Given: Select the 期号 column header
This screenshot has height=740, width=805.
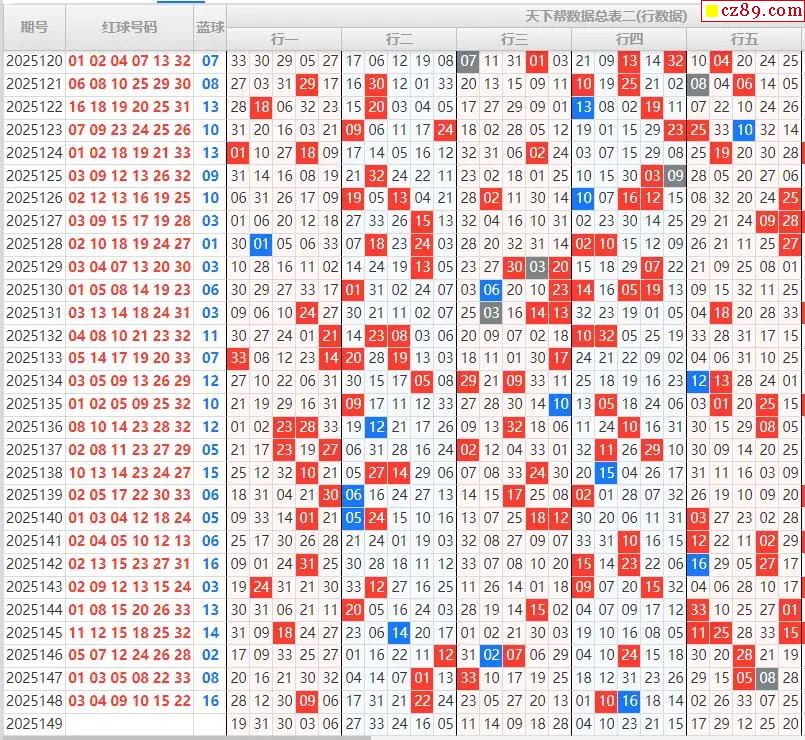Looking at the screenshot, I should coord(34,28).
